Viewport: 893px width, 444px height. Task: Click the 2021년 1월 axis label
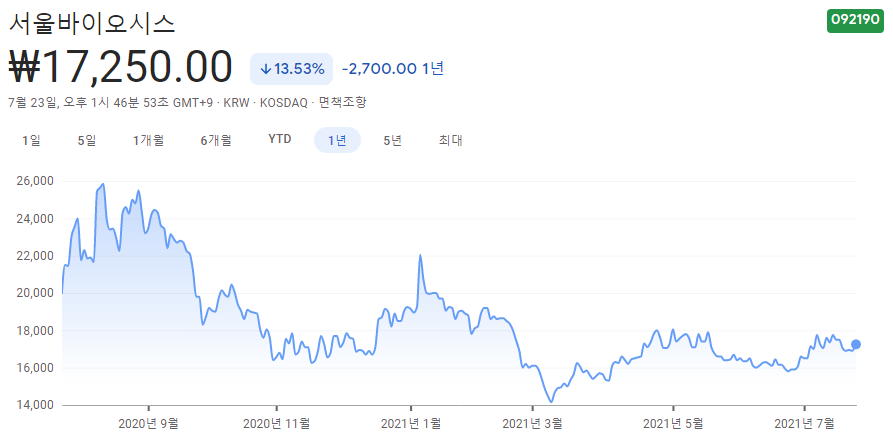coord(411,423)
